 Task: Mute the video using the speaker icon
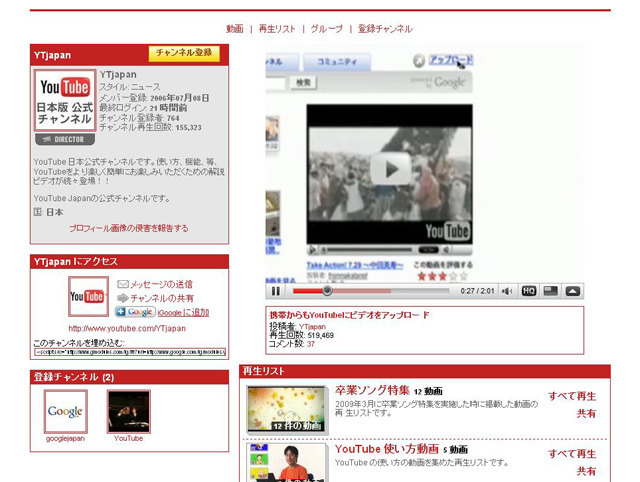coord(507,291)
